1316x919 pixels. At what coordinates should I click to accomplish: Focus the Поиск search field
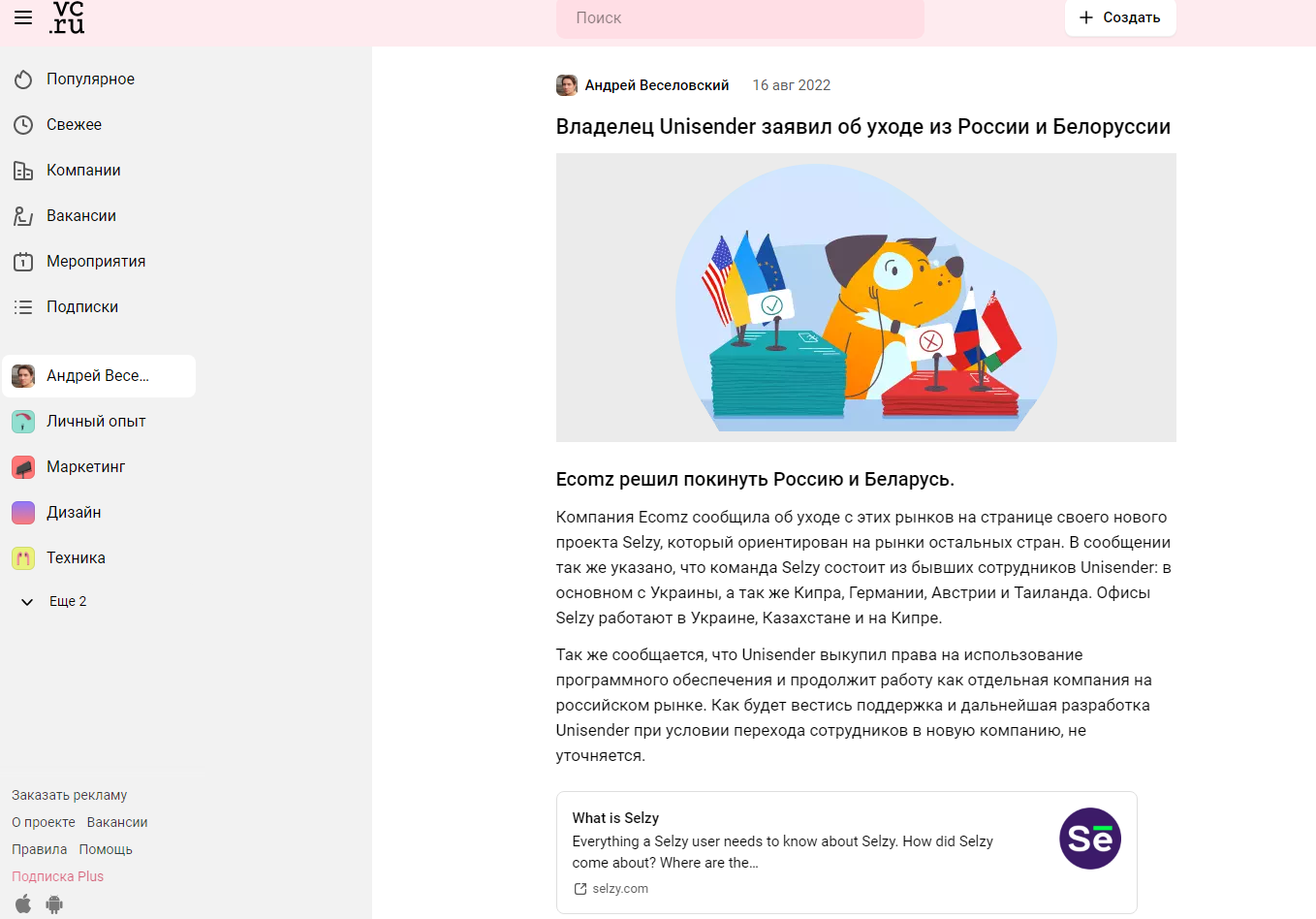(740, 18)
